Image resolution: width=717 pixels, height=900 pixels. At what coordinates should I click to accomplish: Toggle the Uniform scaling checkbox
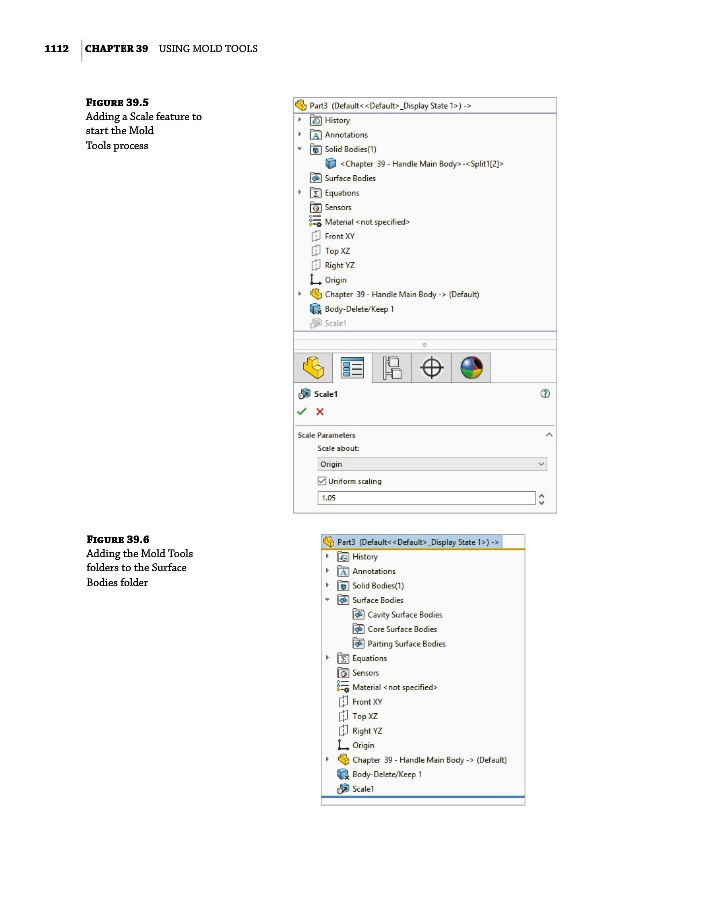pos(322,481)
